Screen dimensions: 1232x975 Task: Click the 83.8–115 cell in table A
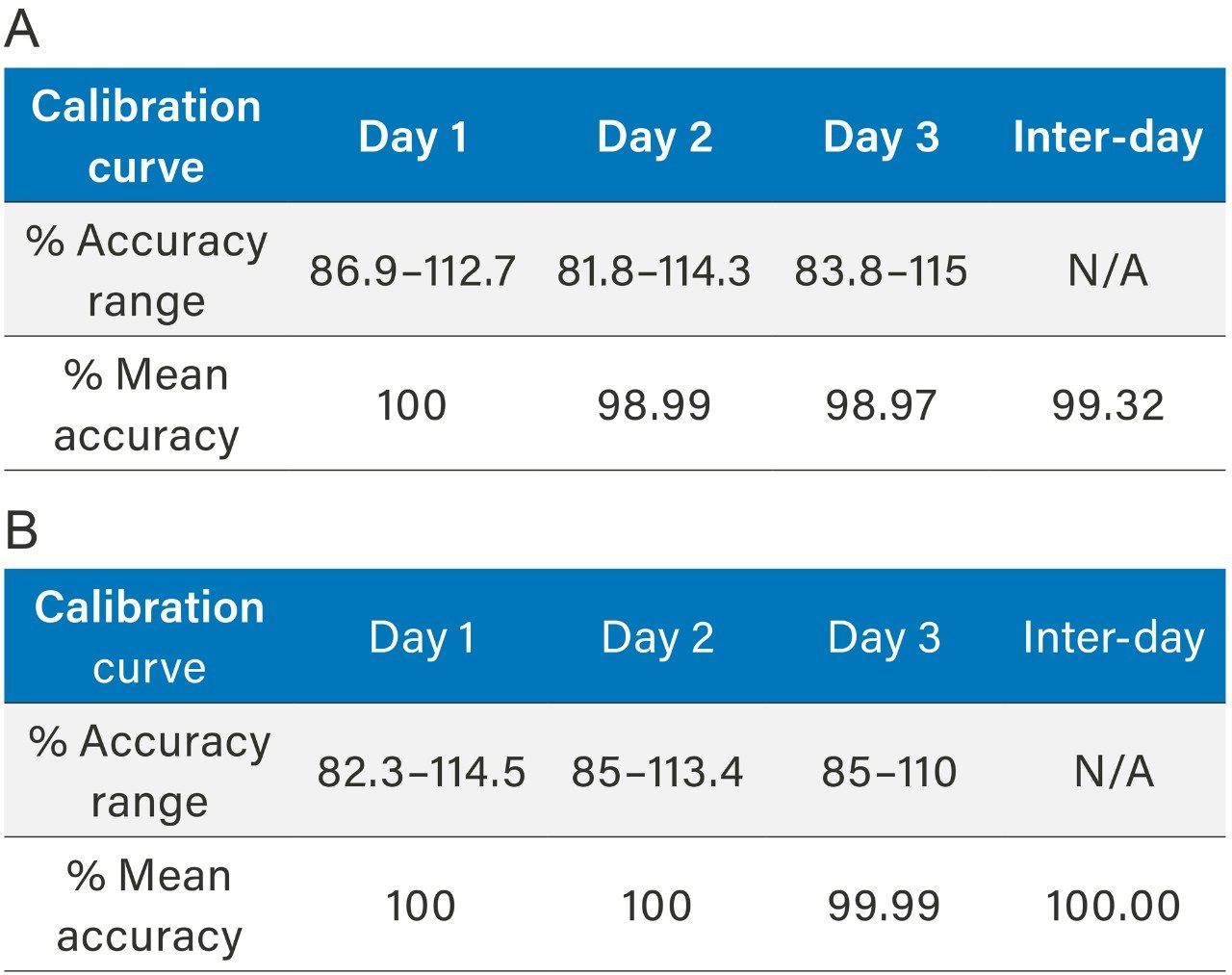click(881, 270)
